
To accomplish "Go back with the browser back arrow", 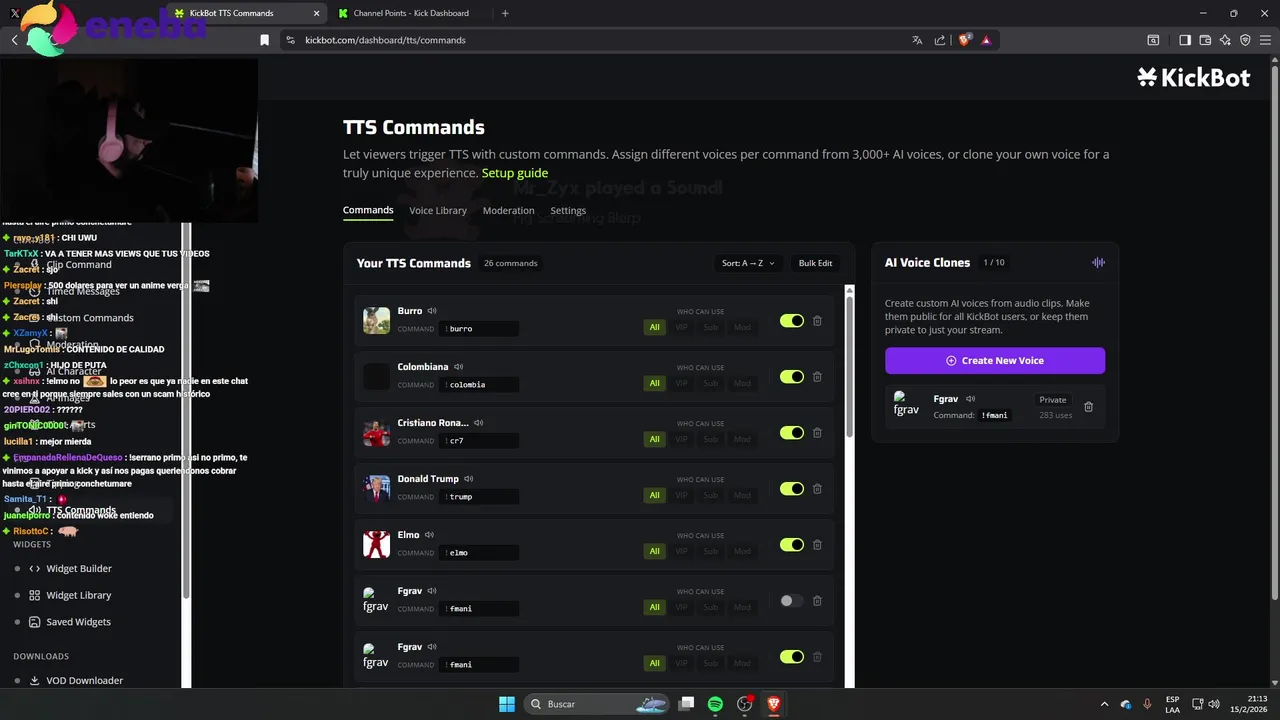I will tap(14, 40).
